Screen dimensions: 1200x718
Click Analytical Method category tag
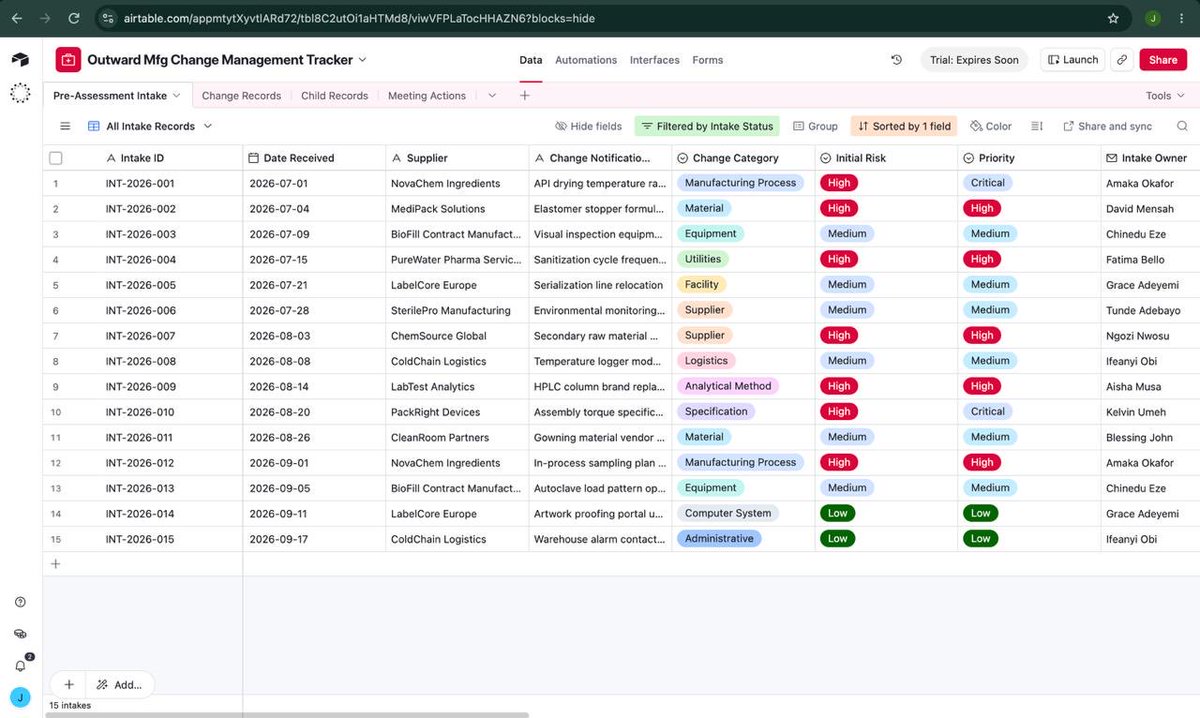point(728,386)
